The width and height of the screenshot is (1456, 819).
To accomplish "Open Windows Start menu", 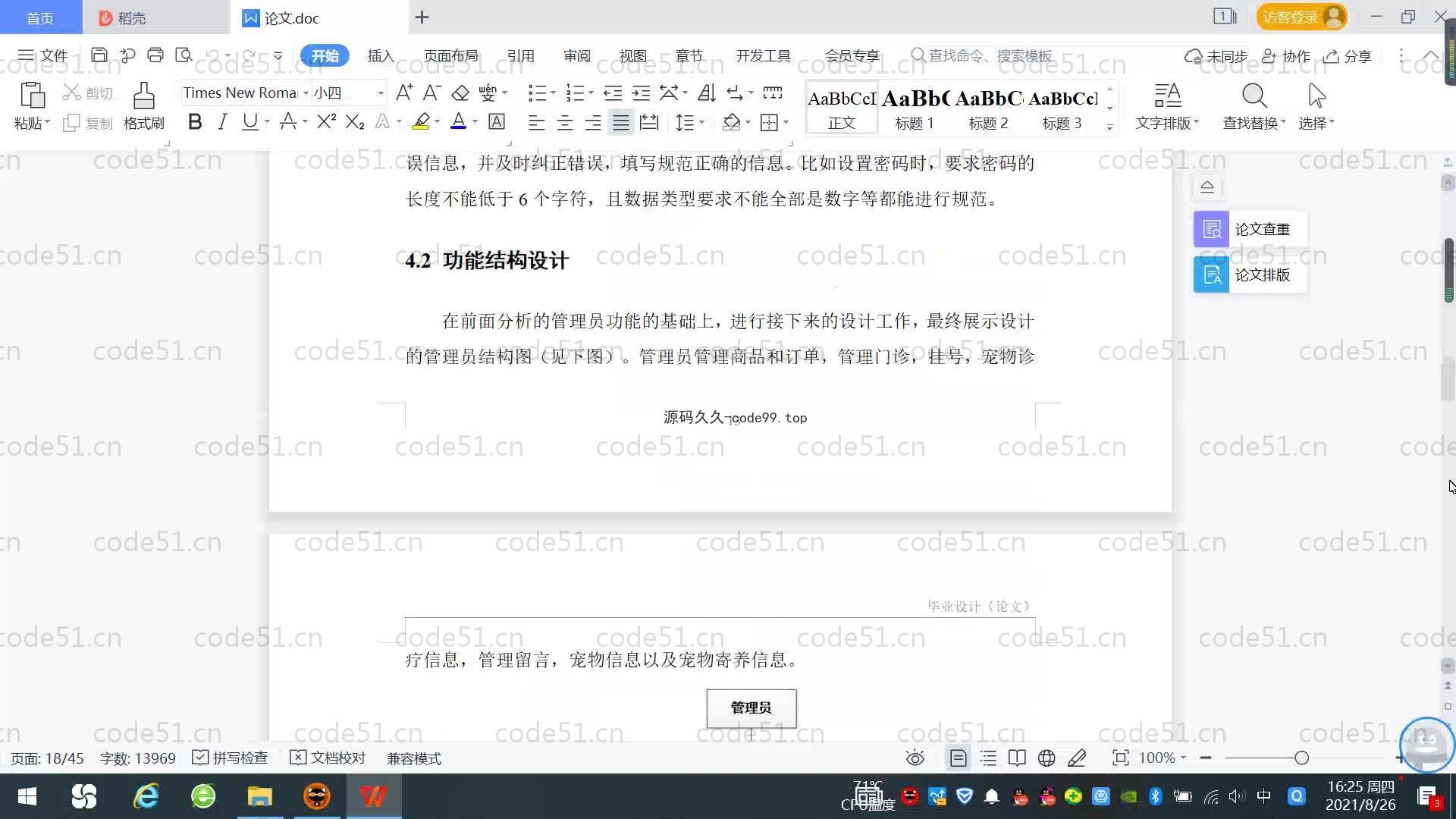I will pos(27,796).
